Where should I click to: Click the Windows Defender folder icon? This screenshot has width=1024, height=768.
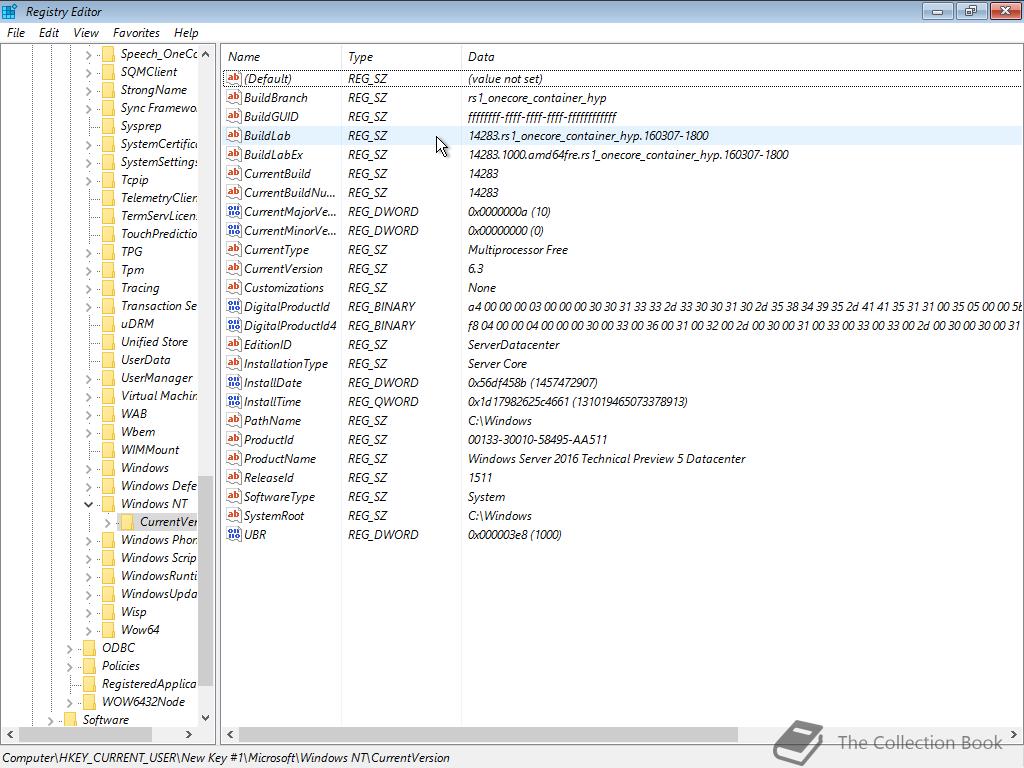pyautogui.click(x=108, y=486)
